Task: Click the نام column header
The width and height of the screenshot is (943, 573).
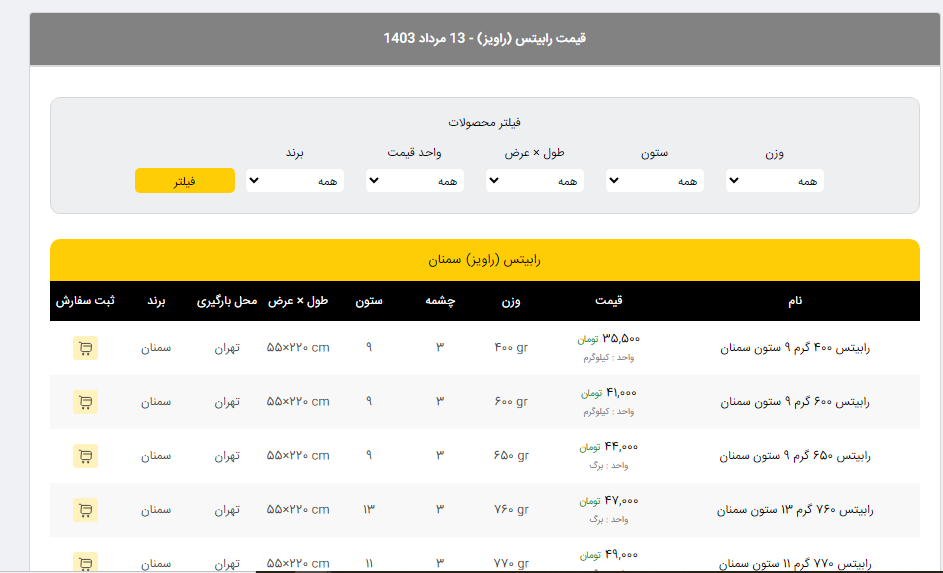Action: tap(795, 301)
